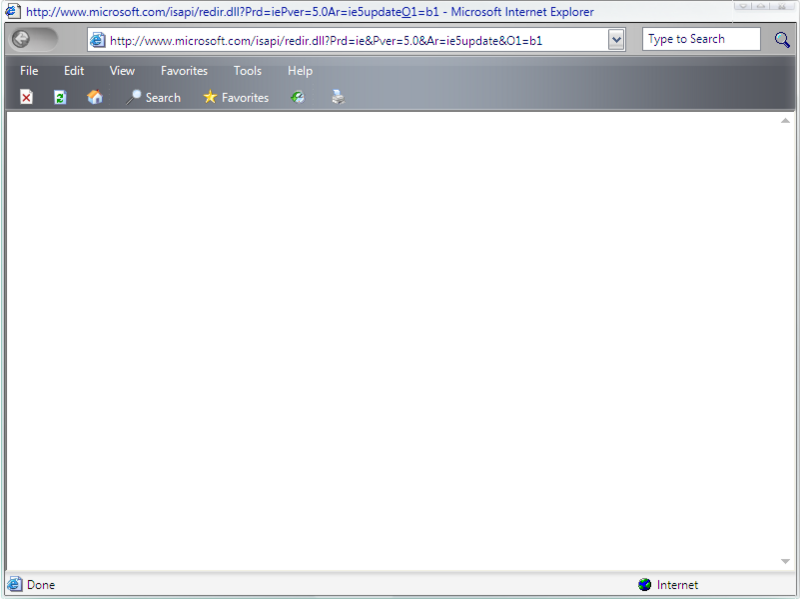Click the page icon in the status bar
Screen dimensions: 800x599
click(15, 584)
